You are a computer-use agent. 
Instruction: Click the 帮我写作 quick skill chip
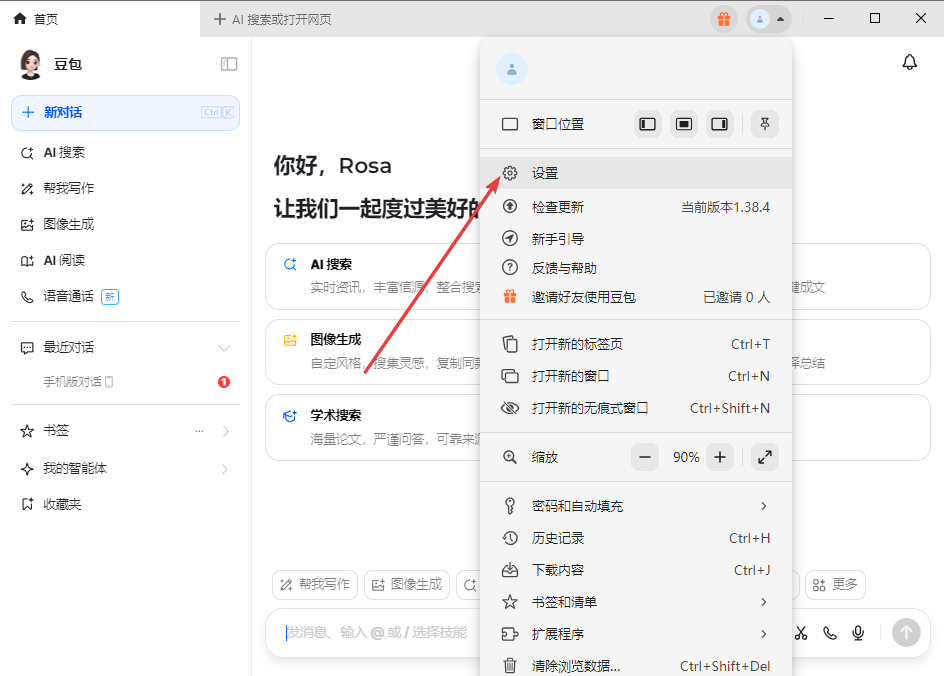pyautogui.click(x=315, y=585)
